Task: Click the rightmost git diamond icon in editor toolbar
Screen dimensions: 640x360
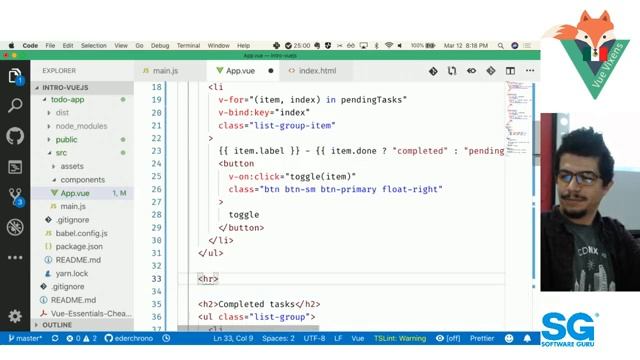Action: click(491, 71)
